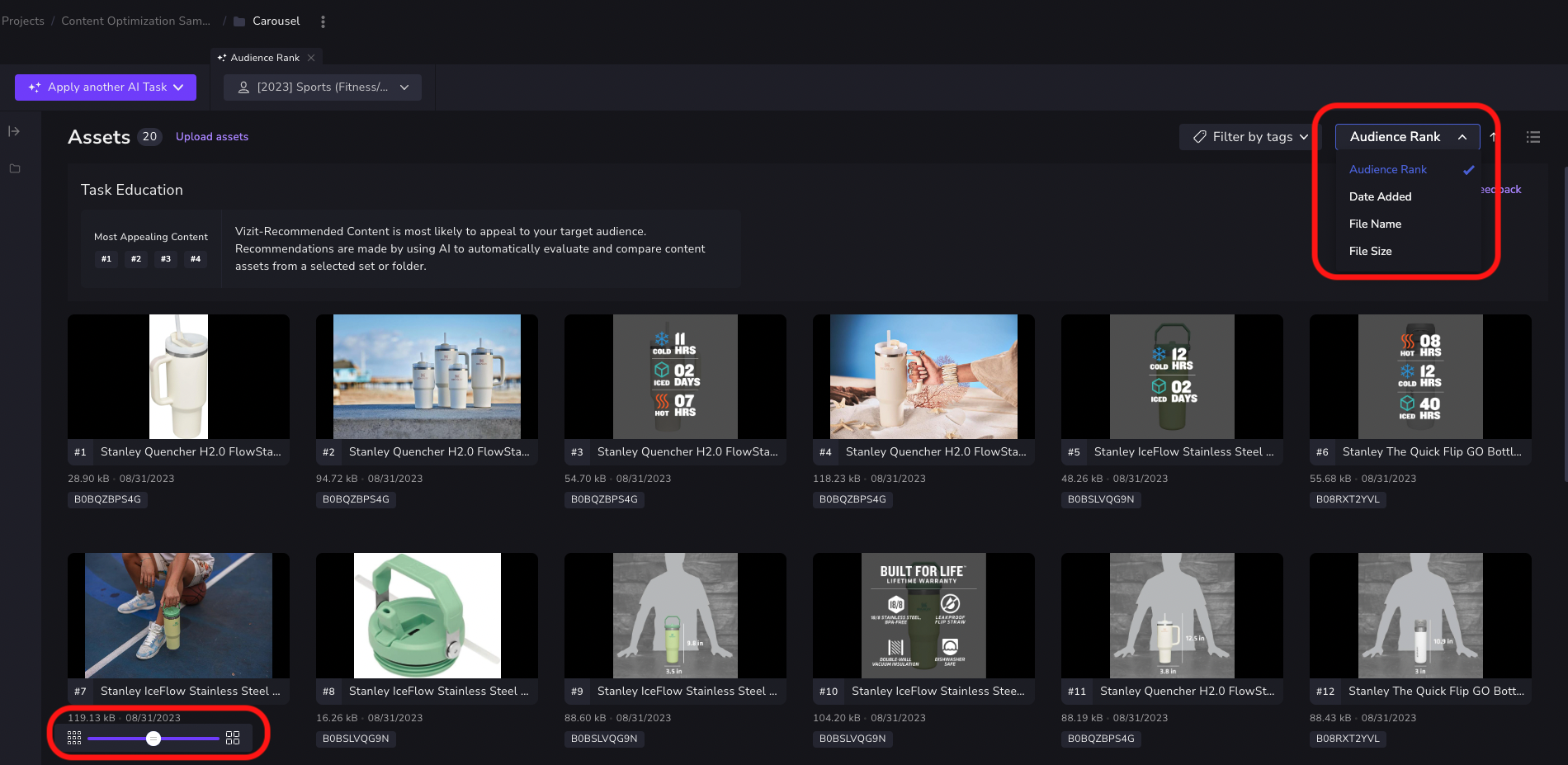Open asset #4 hand holding tumbler thumbnail
The width and height of the screenshot is (1568, 765).
click(923, 376)
